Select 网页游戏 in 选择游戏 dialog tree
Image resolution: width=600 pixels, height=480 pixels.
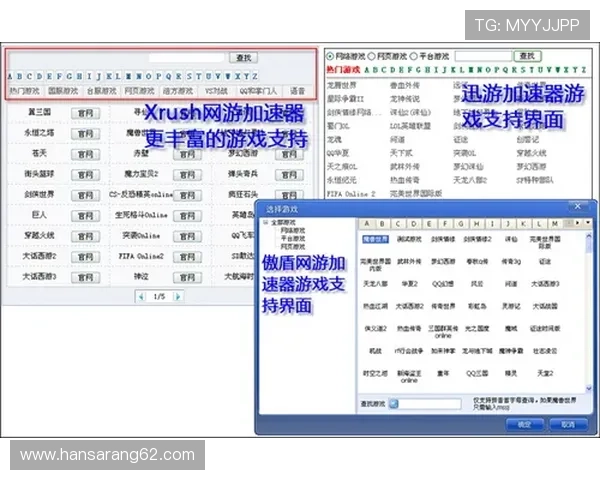[x=293, y=247]
